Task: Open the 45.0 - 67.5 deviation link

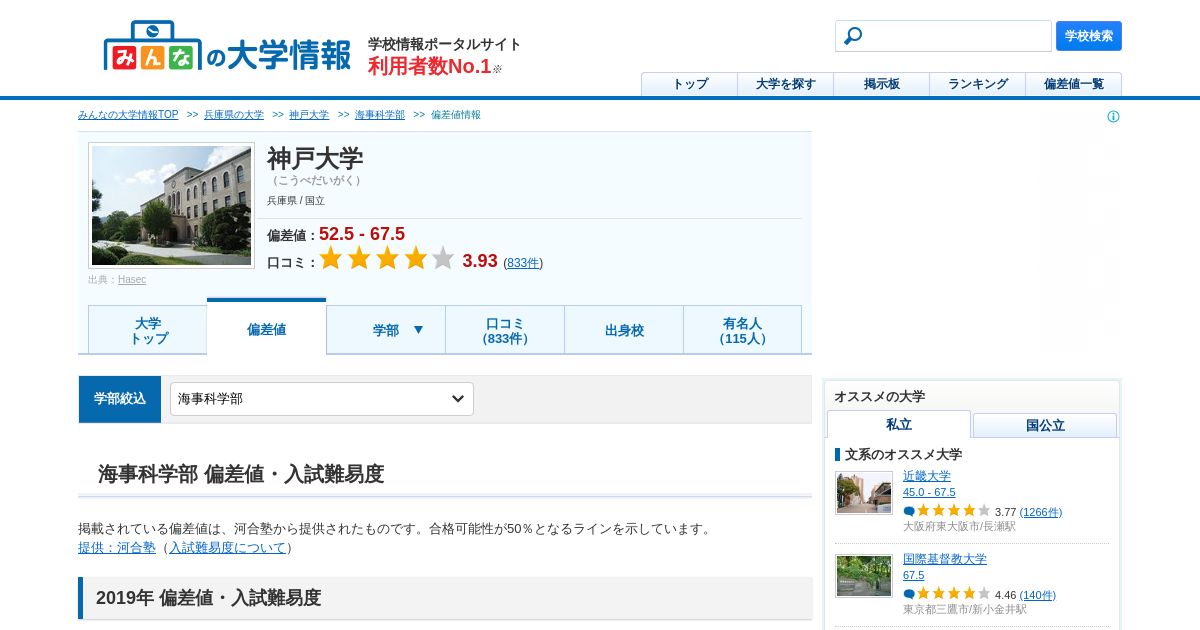Action: [x=929, y=492]
